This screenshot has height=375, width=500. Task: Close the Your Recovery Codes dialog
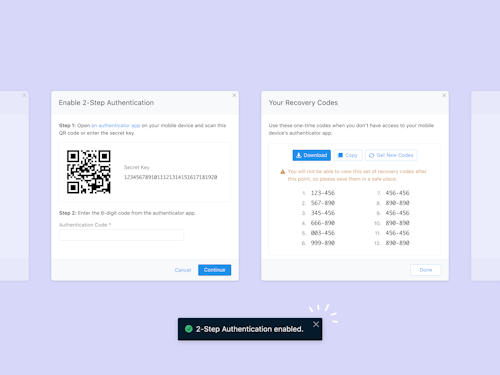point(444,95)
